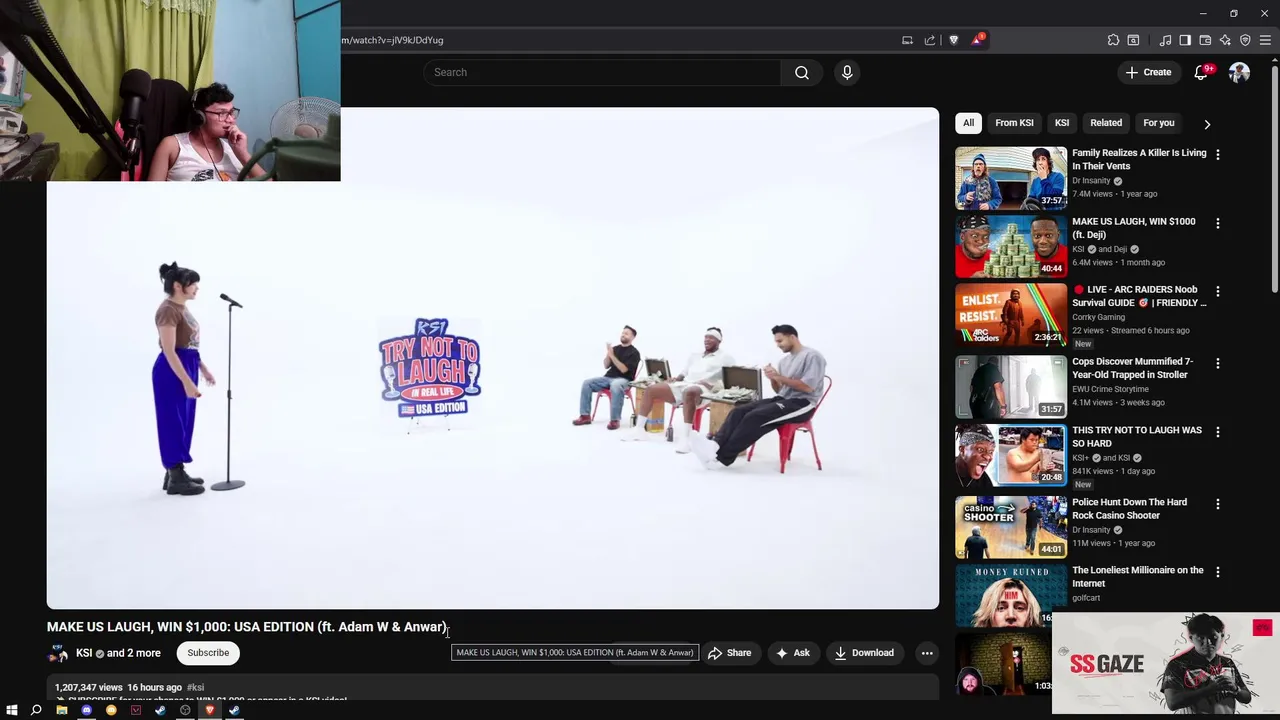1280x720 pixels.
Task: Select the For you filter chip
Action: coord(1159,123)
